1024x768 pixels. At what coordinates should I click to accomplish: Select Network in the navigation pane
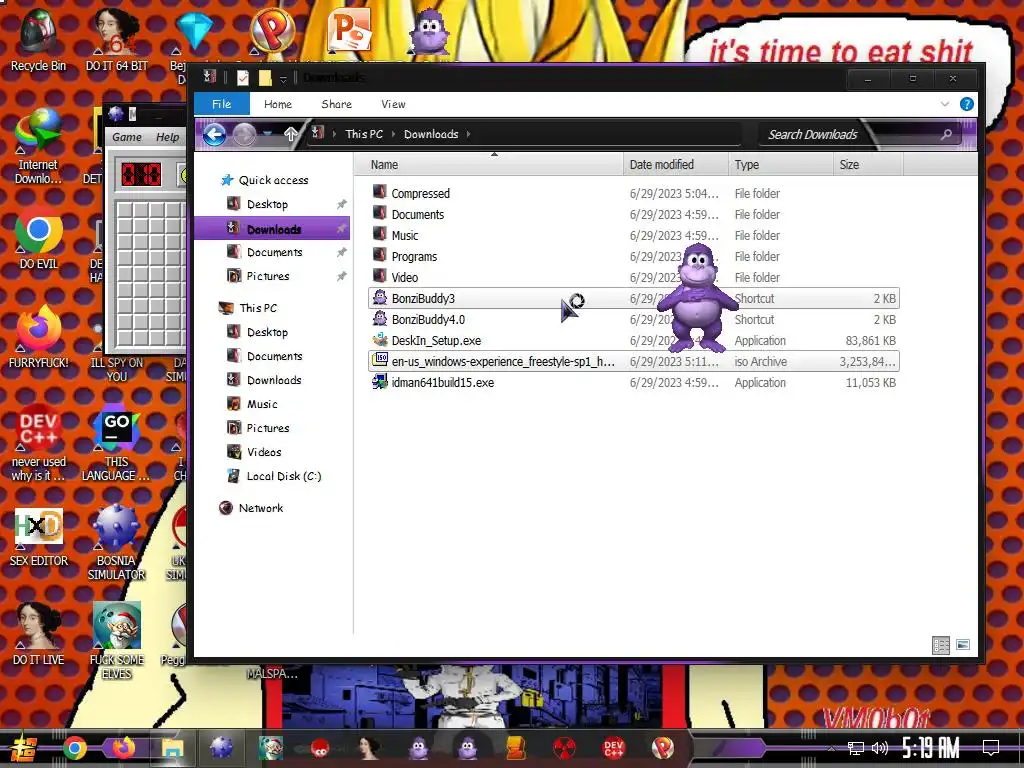261,508
